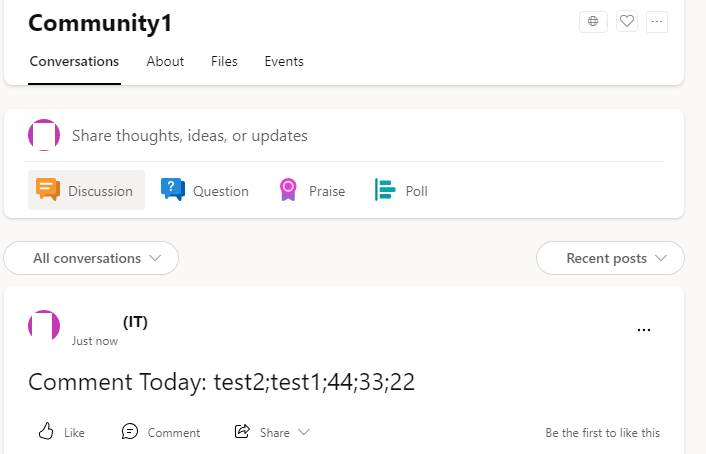The image size is (706, 454).
Task: Click the Comment speech bubble icon
Action: pyautogui.click(x=130, y=431)
